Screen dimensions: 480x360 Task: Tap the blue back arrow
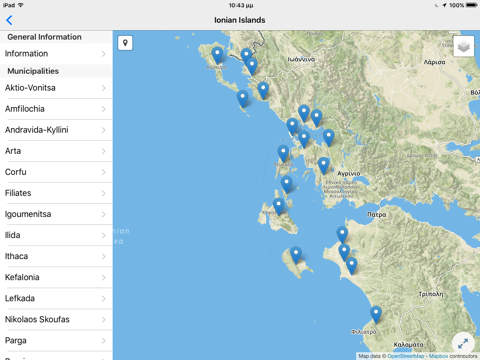click(x=9, y=20)
